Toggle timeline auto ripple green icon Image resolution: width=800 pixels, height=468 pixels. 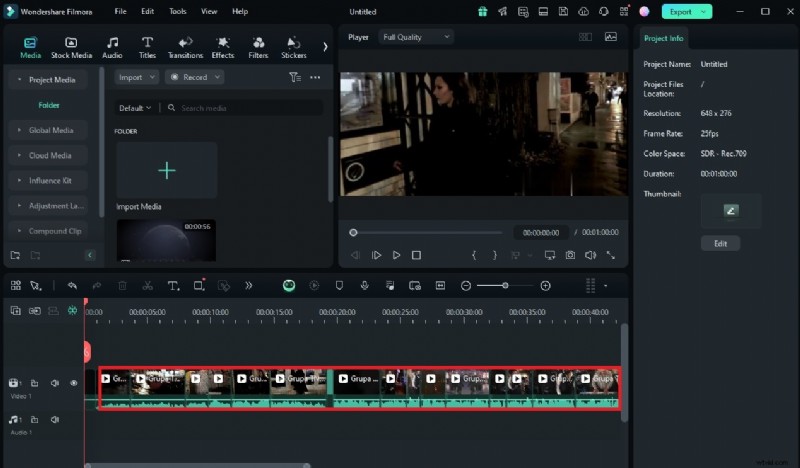pyautogui.click(x=72, y=310)
